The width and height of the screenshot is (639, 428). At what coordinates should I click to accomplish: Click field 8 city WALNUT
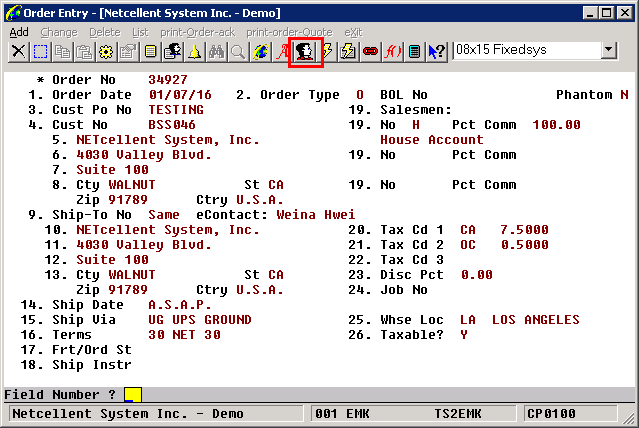click(x=132, y=185)
